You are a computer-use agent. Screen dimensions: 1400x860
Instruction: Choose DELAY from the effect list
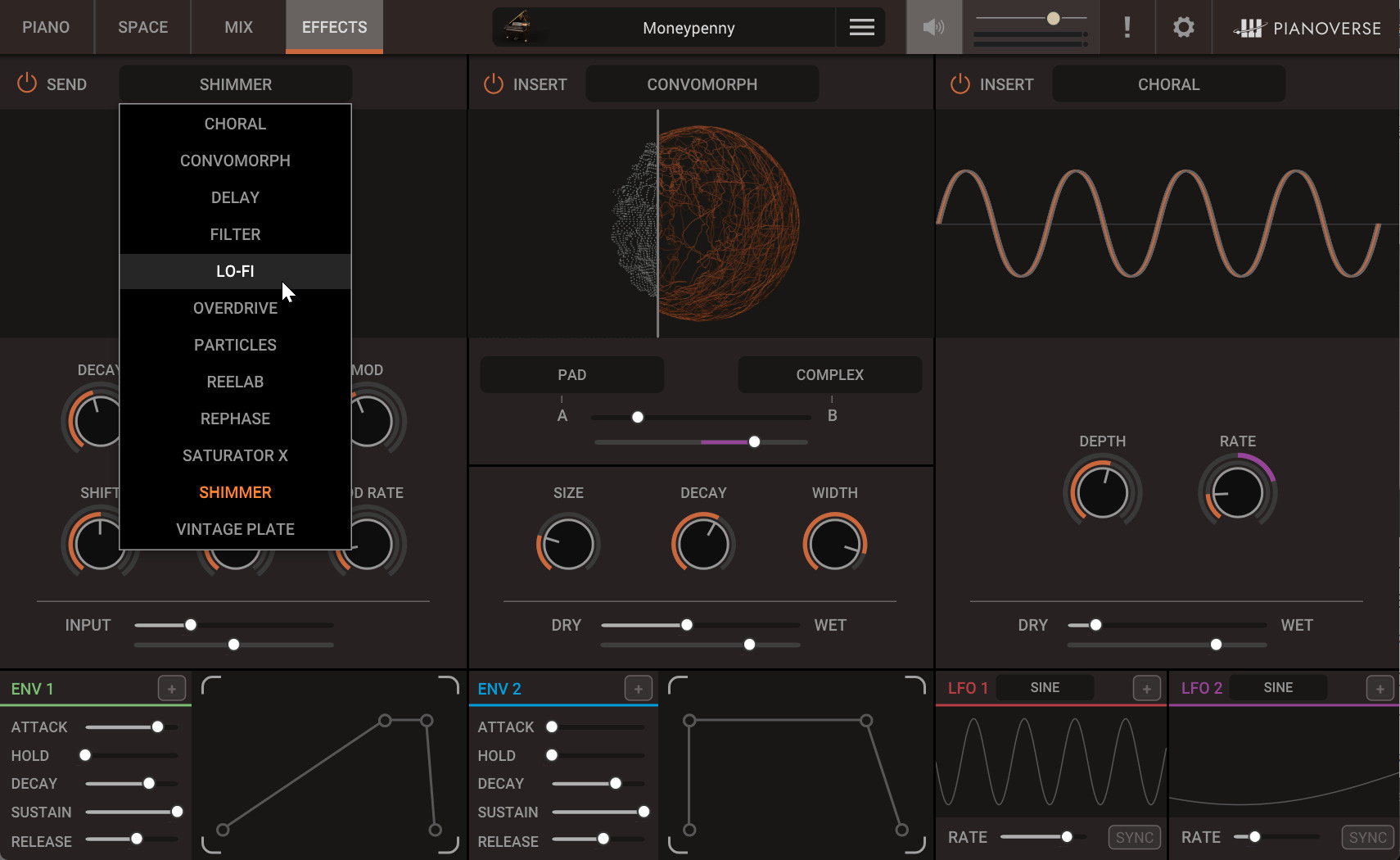[x=235, y=197]
